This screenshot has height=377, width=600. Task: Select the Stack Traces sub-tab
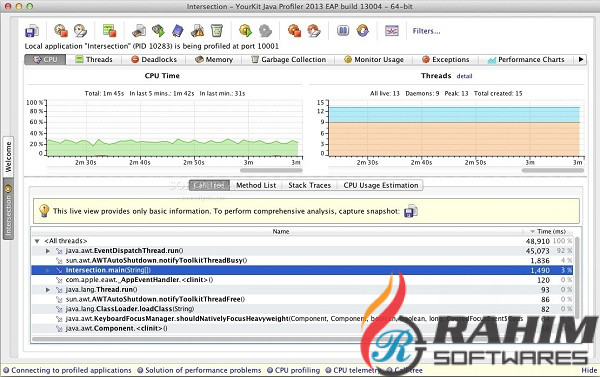310,185
